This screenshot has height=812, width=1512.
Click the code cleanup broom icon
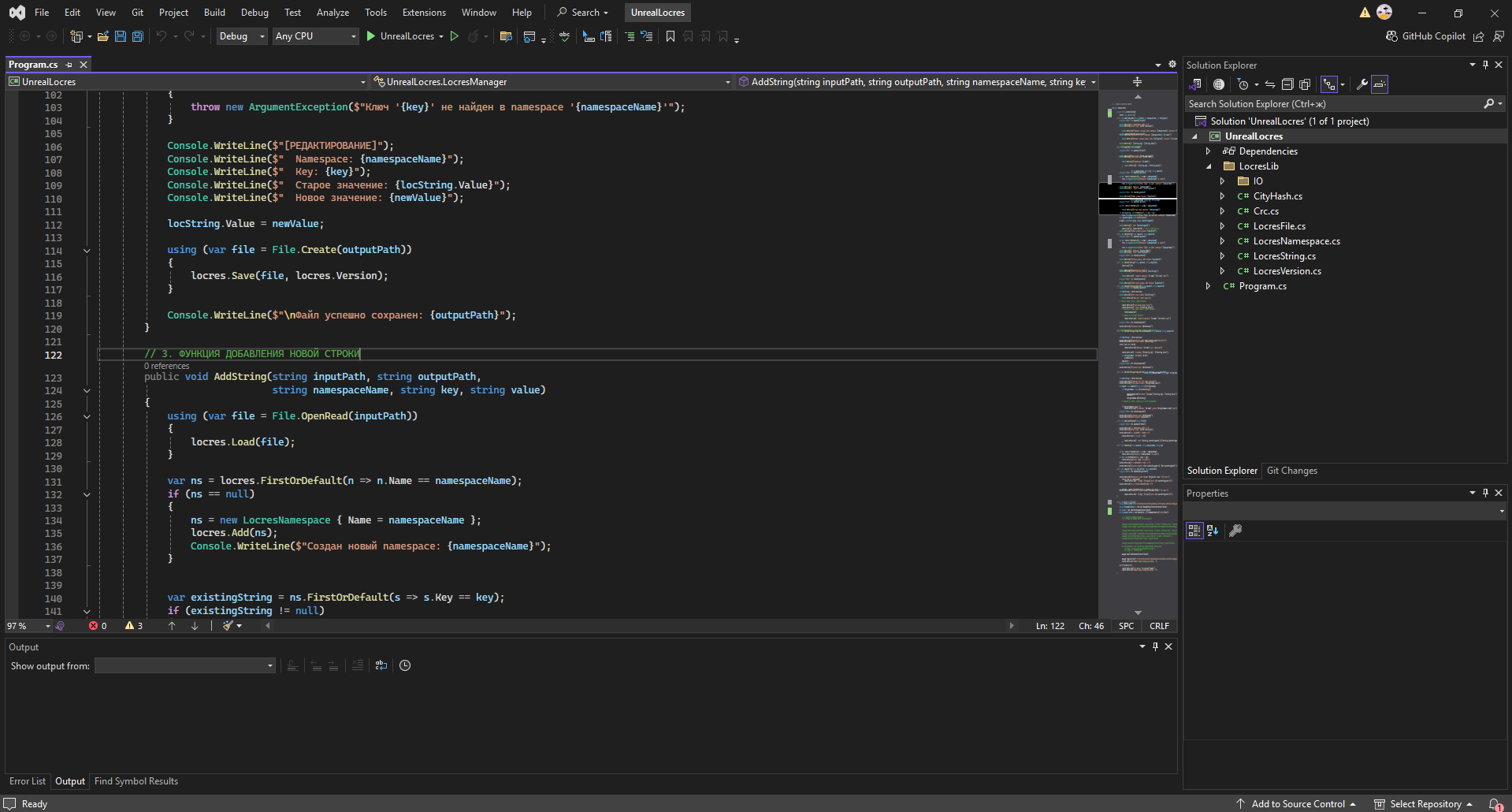[x=228, y=626]
